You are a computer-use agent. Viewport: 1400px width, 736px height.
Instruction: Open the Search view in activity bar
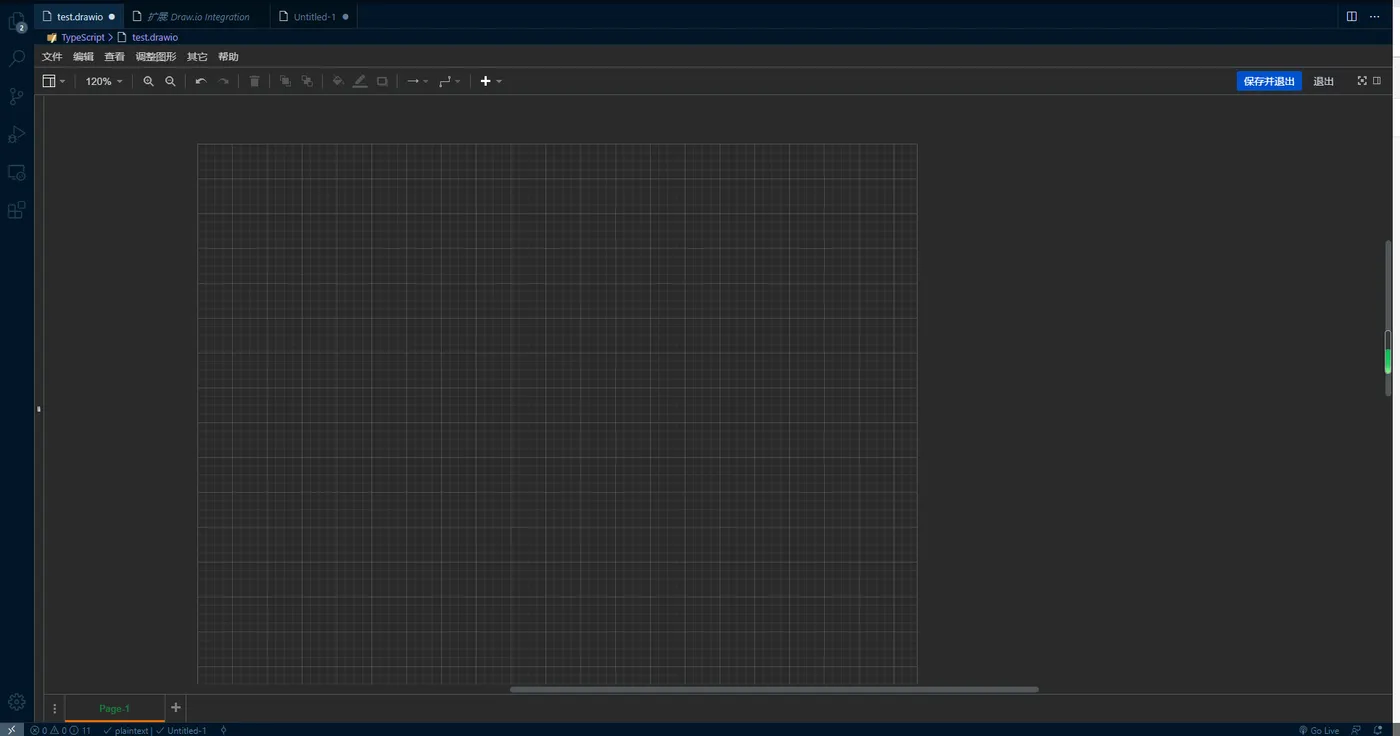[16, 59]
